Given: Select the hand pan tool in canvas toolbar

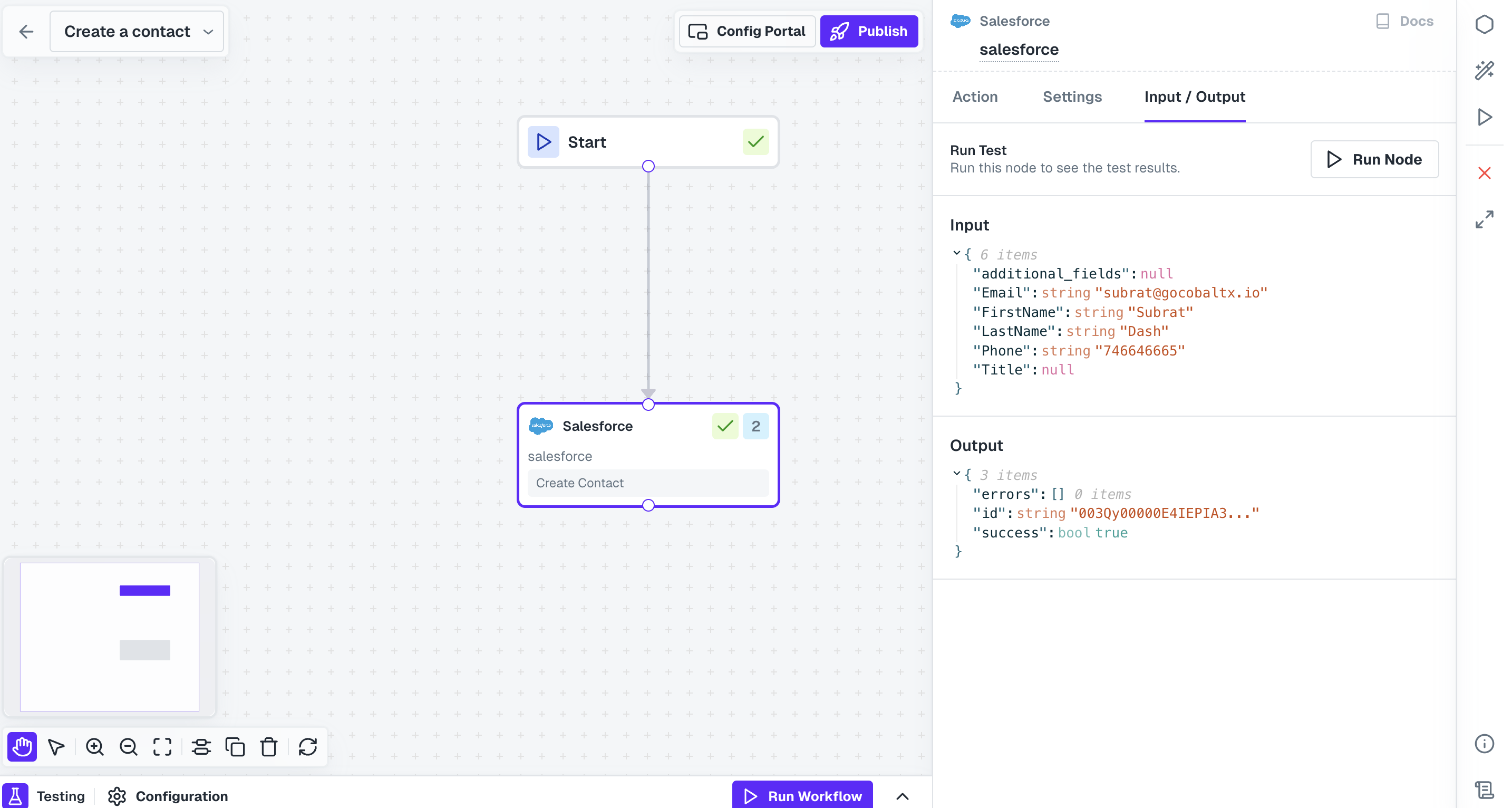Looking at the screenshot, I should coord(22,747).
